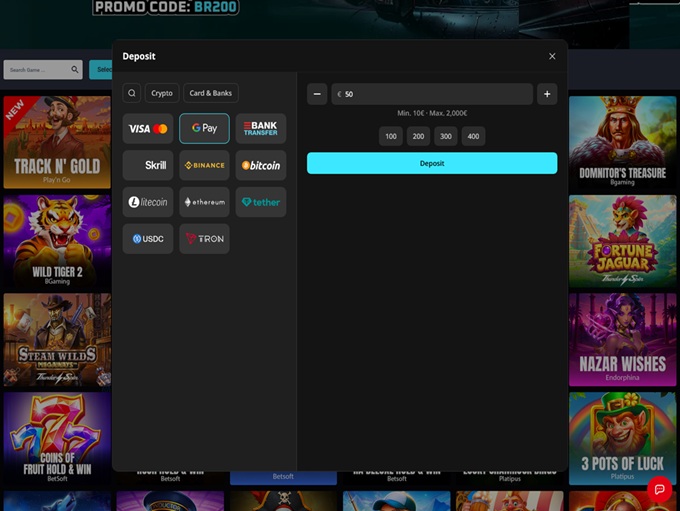
Task: Choose Google Pay payment option
Action: tap(204, 128)
